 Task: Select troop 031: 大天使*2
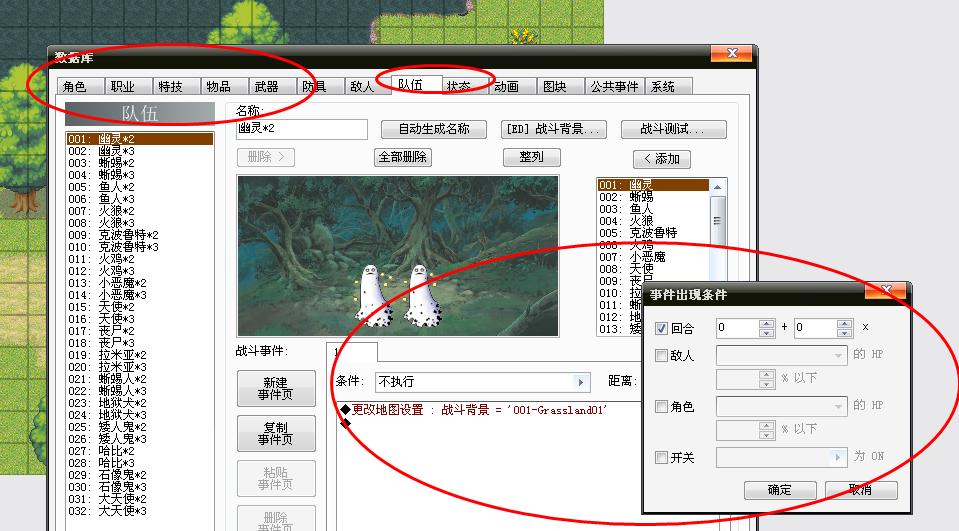pyautogui.click(x=139, y=499)
